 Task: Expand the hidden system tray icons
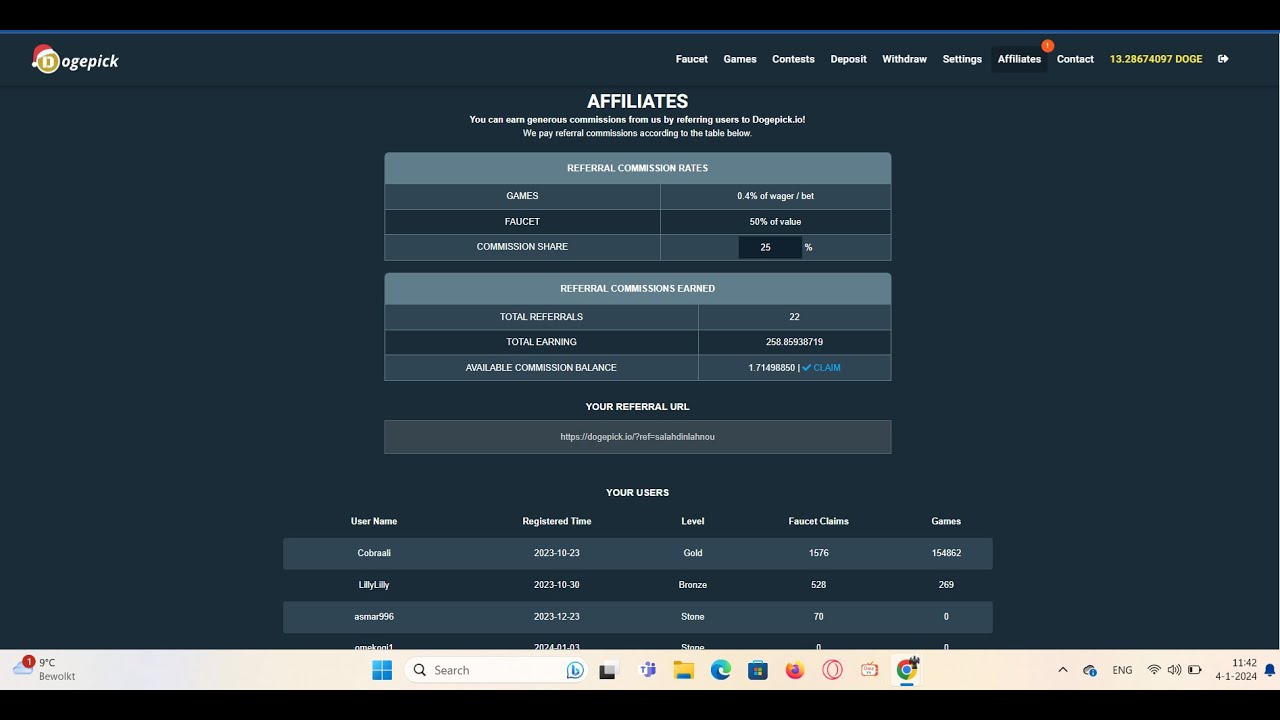[x=1062, y=670]
